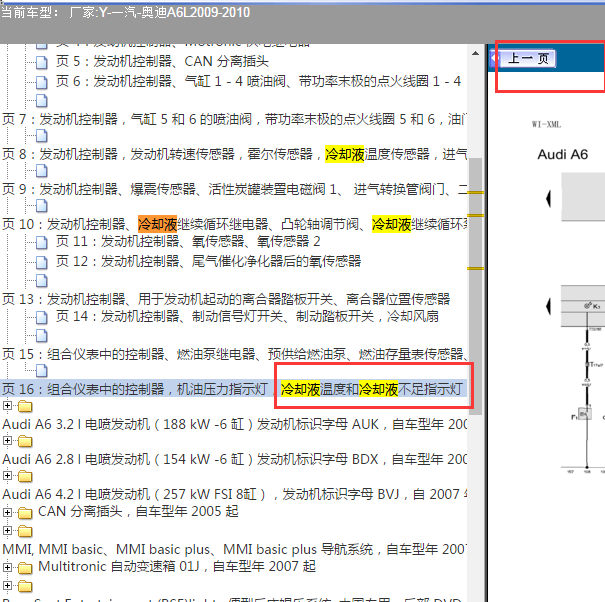Select 页 16 机油压力指示灯 entry
605x602 pixels.
(233, 389)
